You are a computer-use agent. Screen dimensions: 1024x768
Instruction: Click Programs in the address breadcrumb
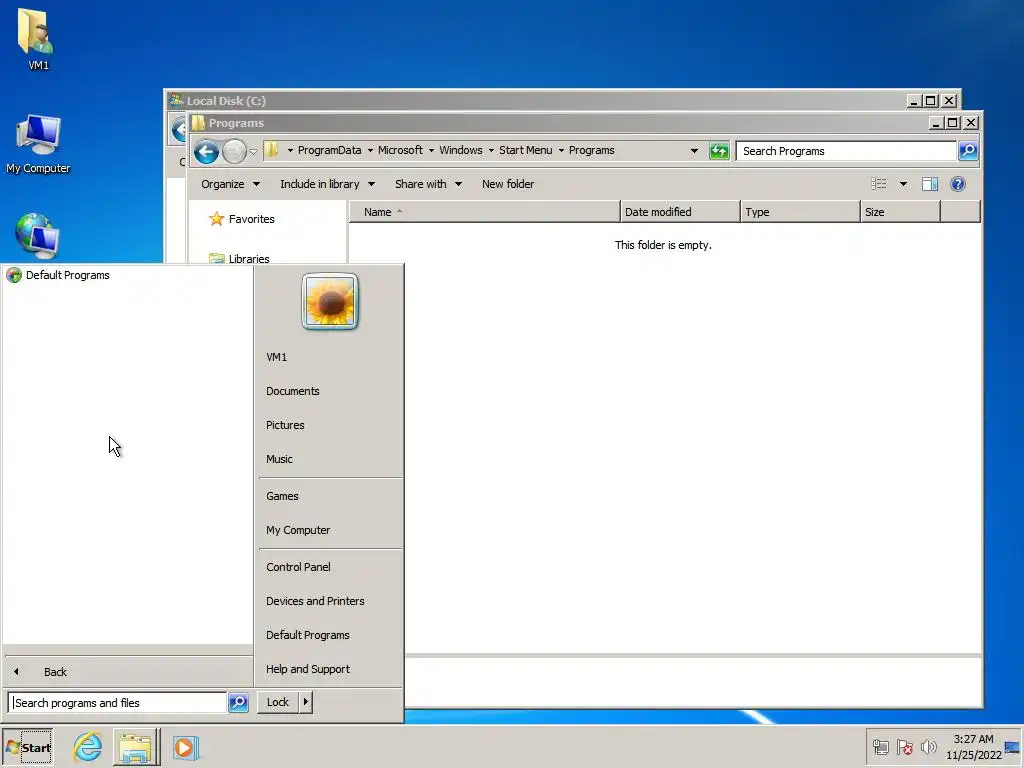[x=591, y=150]
